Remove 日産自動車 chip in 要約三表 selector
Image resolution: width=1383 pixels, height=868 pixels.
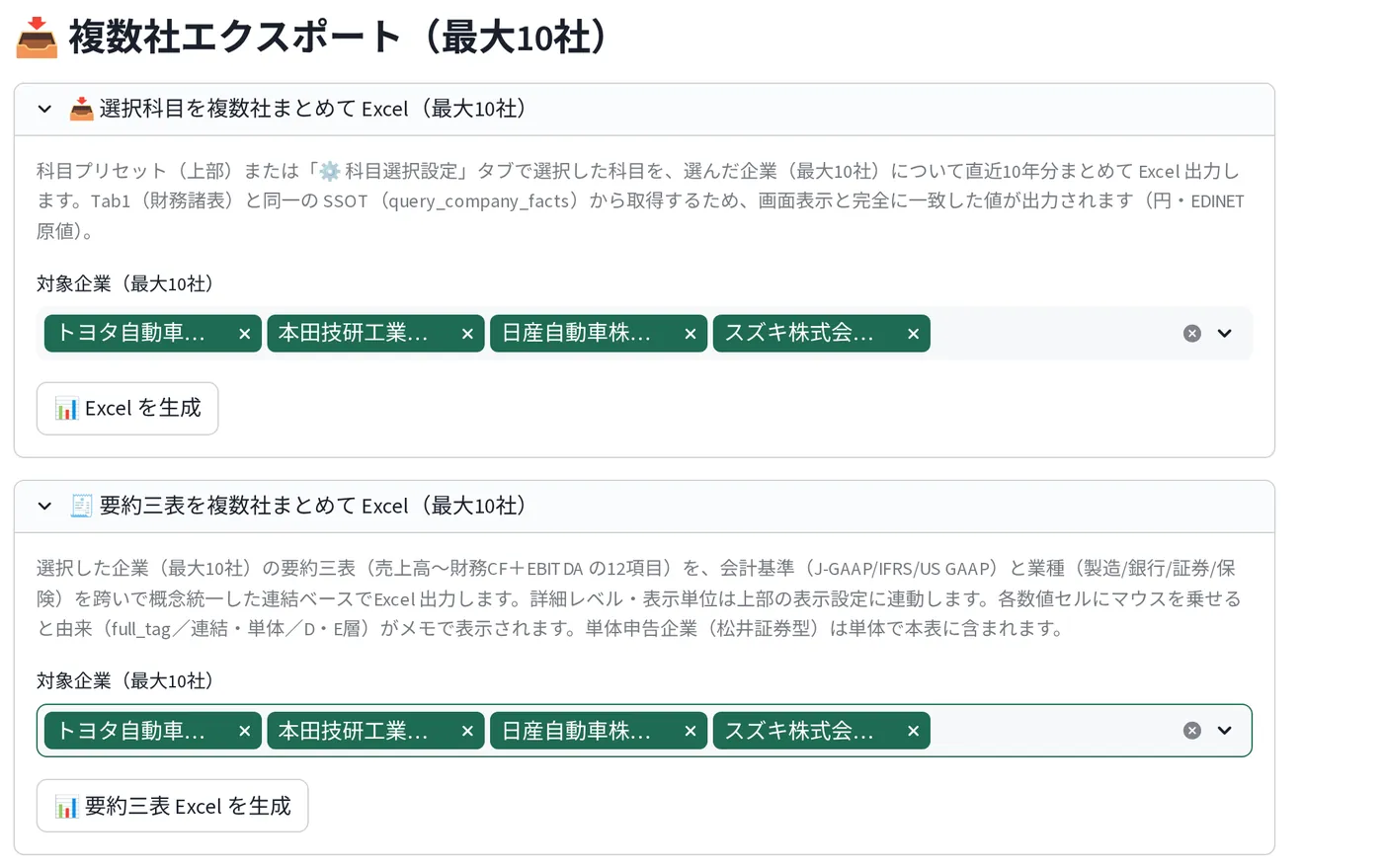[691, 731]
